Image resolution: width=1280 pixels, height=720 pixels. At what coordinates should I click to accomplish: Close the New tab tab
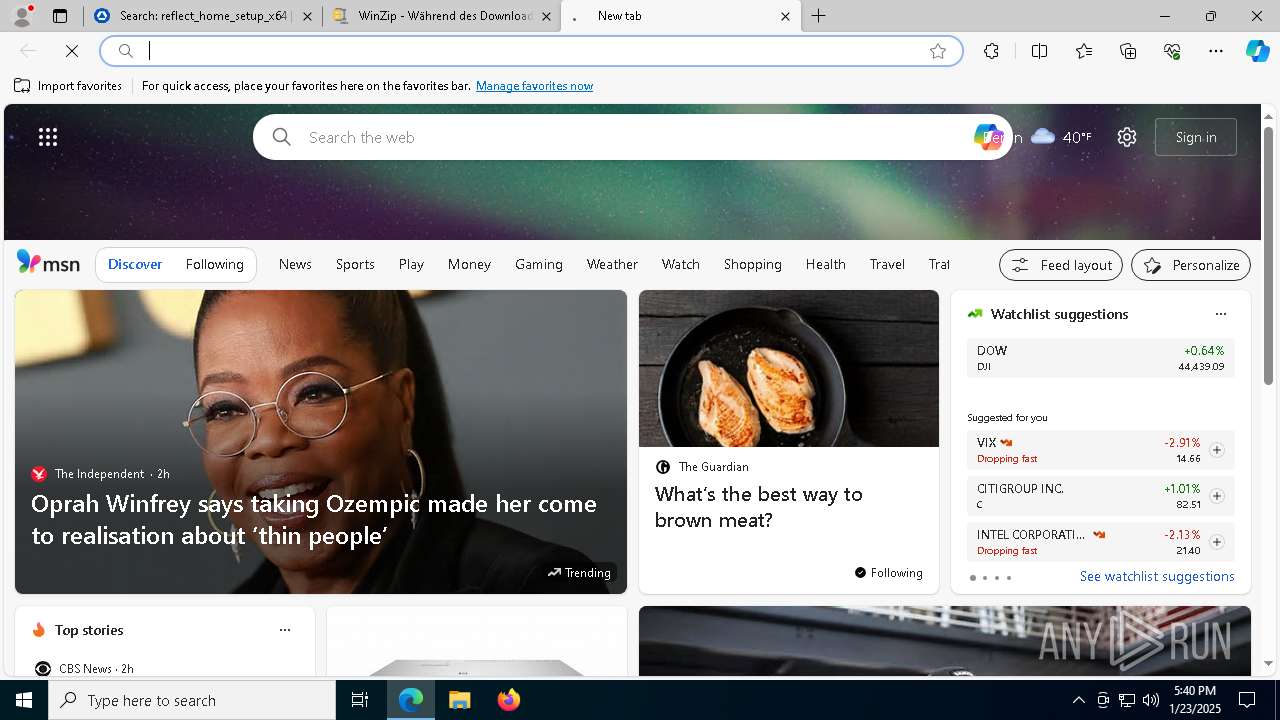(x=785, y=16)
